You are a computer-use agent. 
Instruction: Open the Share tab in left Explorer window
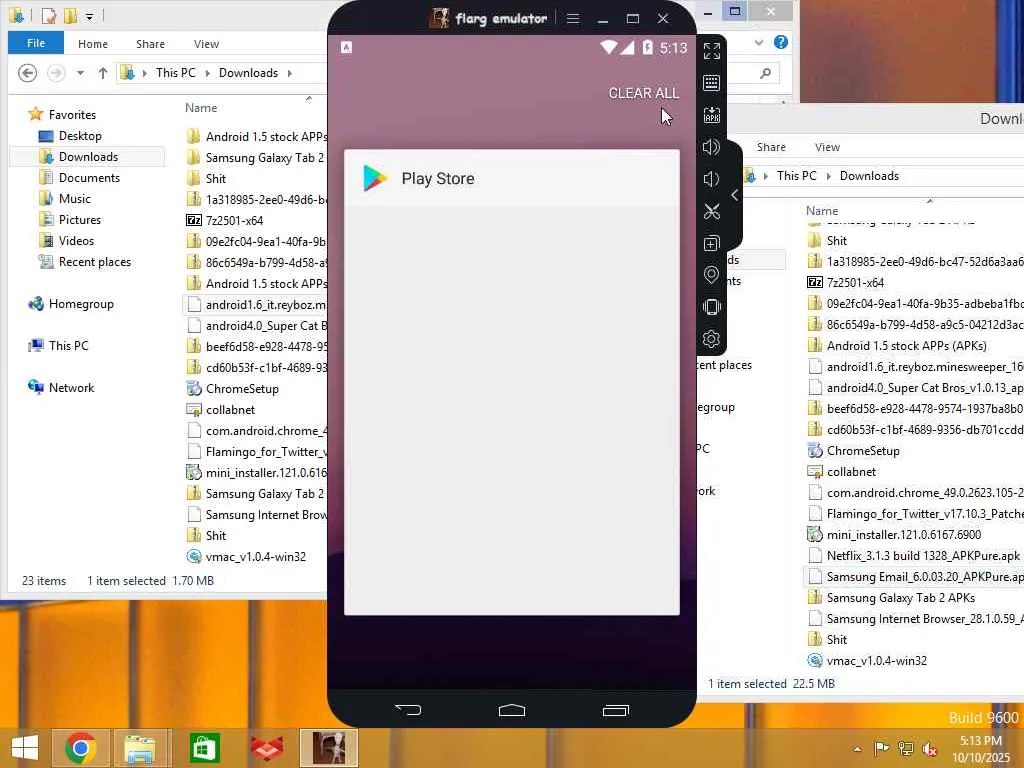point(150,44)
